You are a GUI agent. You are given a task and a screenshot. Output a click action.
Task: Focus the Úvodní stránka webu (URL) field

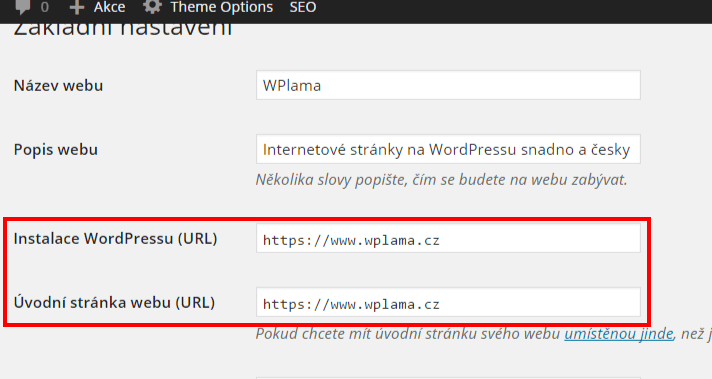tap(448, 302)
